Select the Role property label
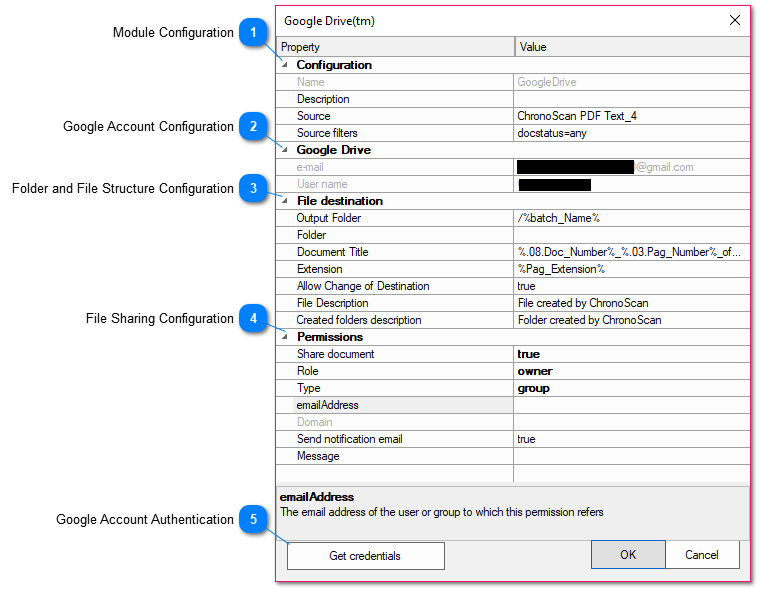This screenshot has height=591, width=761. (x=308, y=371)
